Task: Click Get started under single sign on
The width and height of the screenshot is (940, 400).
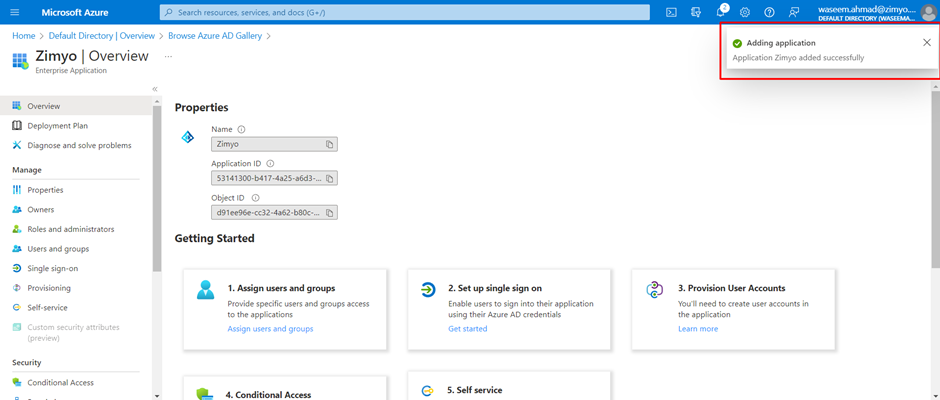Action: [x=468, y=329]
